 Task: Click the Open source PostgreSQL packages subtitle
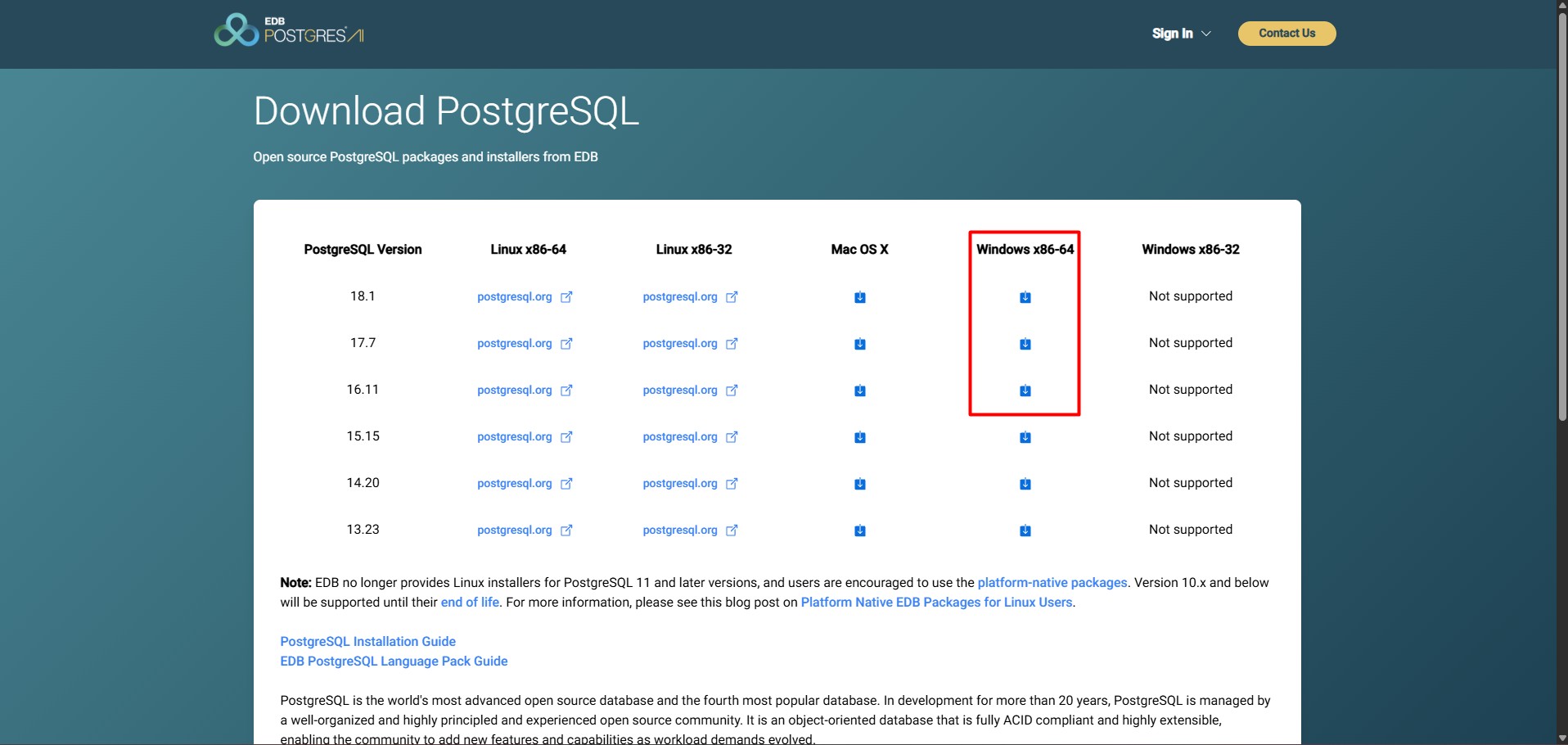point(426,156)
